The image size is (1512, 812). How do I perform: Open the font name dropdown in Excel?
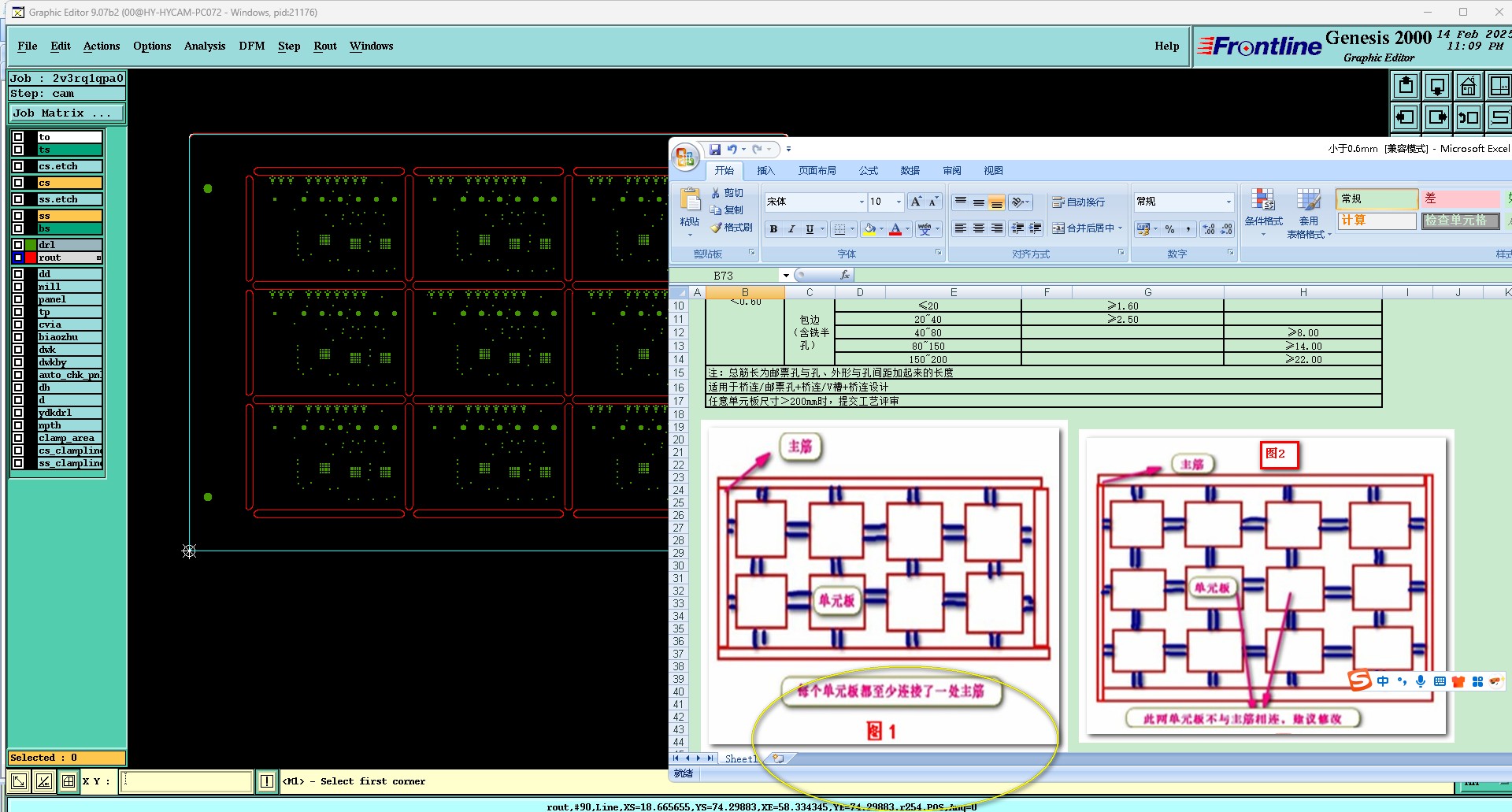tap(861, 202)
